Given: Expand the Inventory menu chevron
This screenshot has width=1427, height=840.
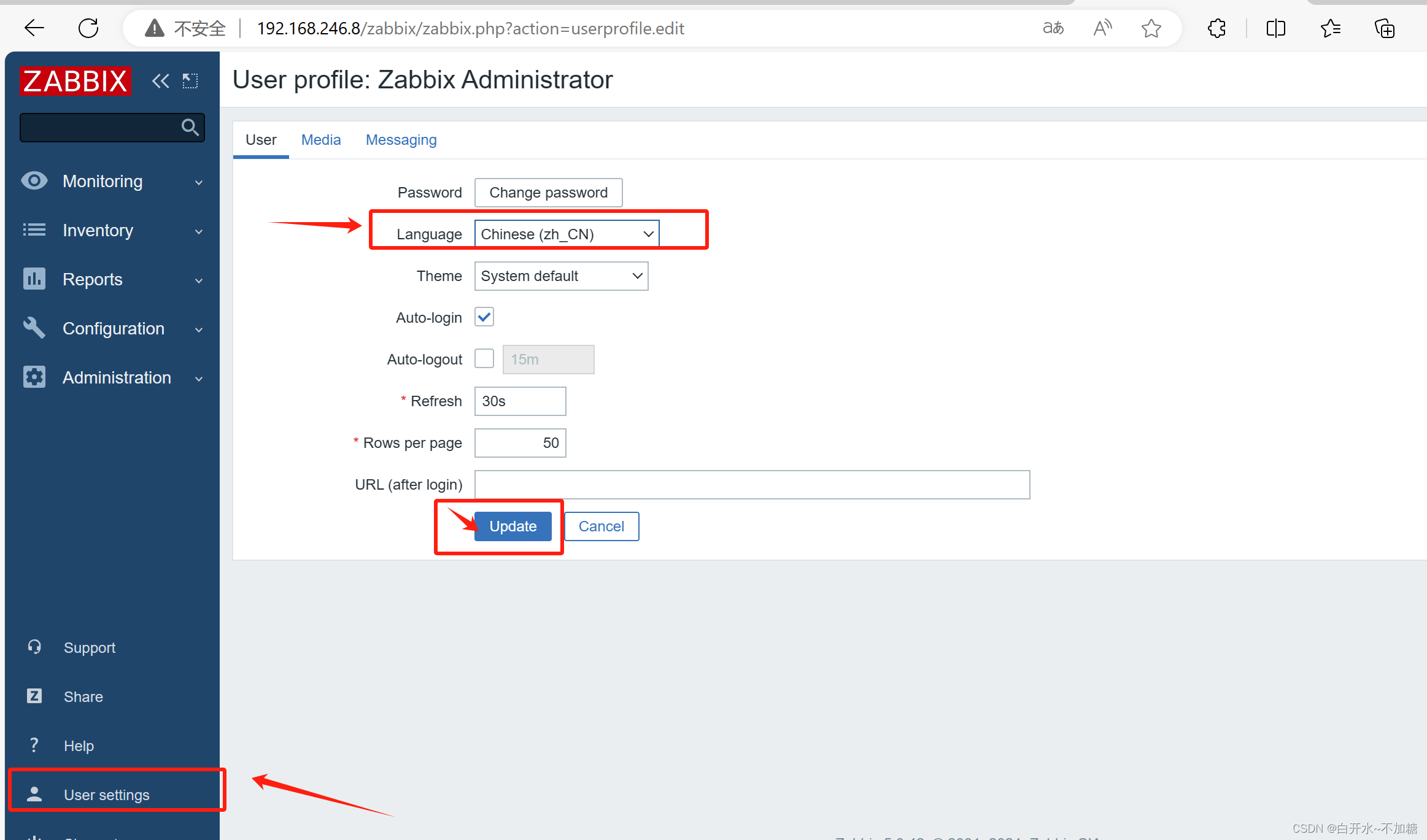Looking at the screenshot, I should (x=199, y=231).
